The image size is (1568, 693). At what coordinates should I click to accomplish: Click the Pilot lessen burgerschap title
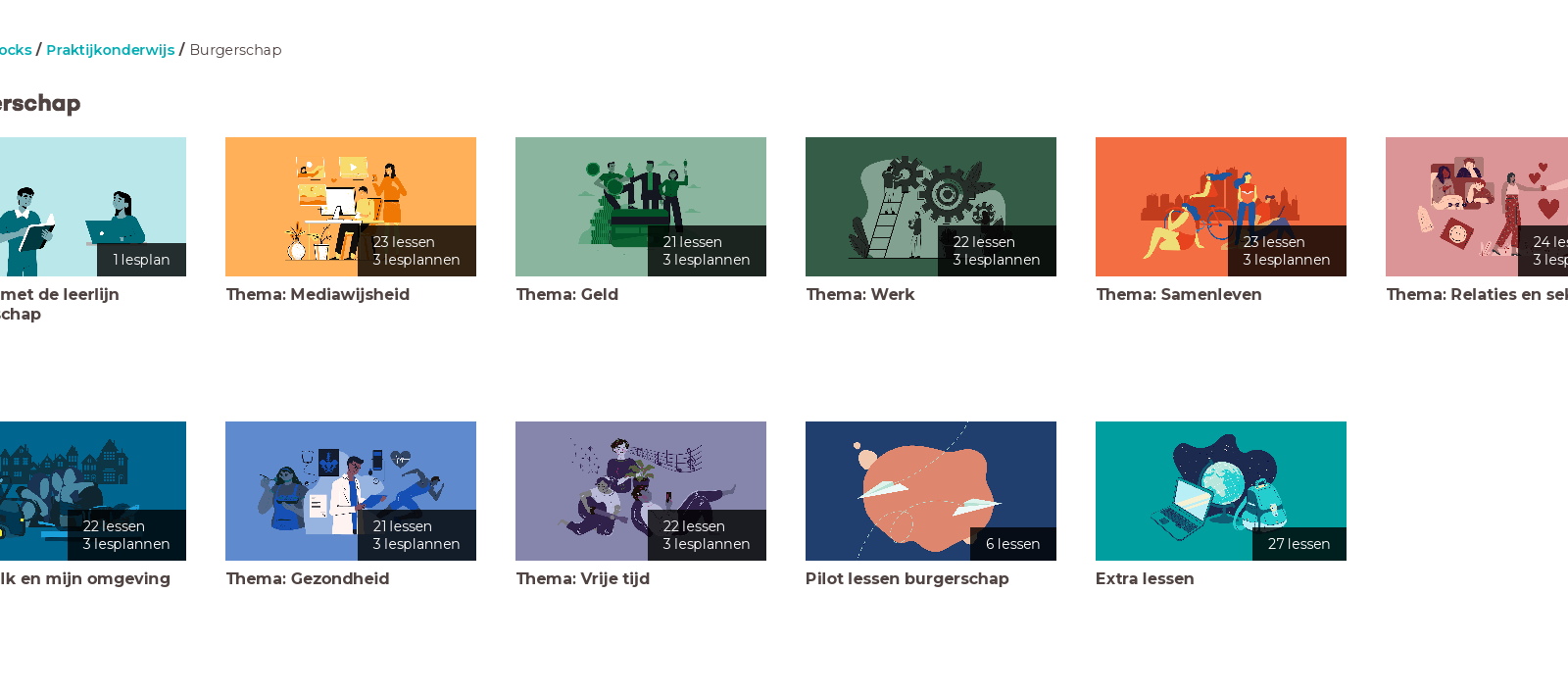coord(907,578)
